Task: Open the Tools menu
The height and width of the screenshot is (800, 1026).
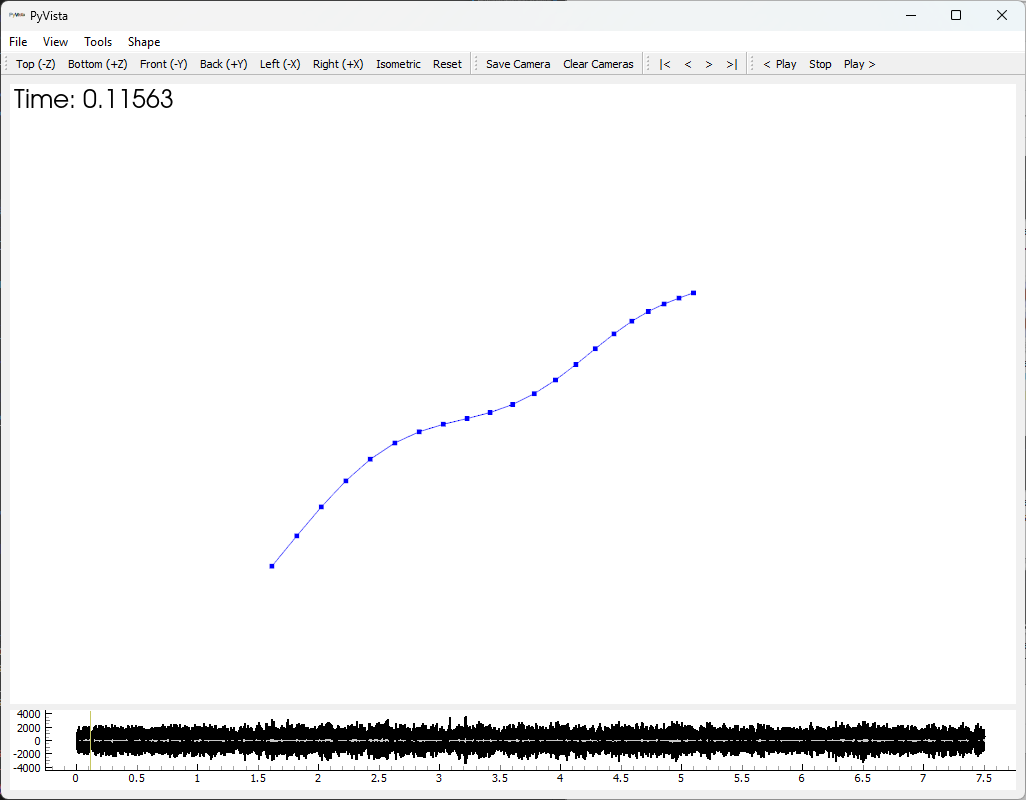Action: click(97, 41)
